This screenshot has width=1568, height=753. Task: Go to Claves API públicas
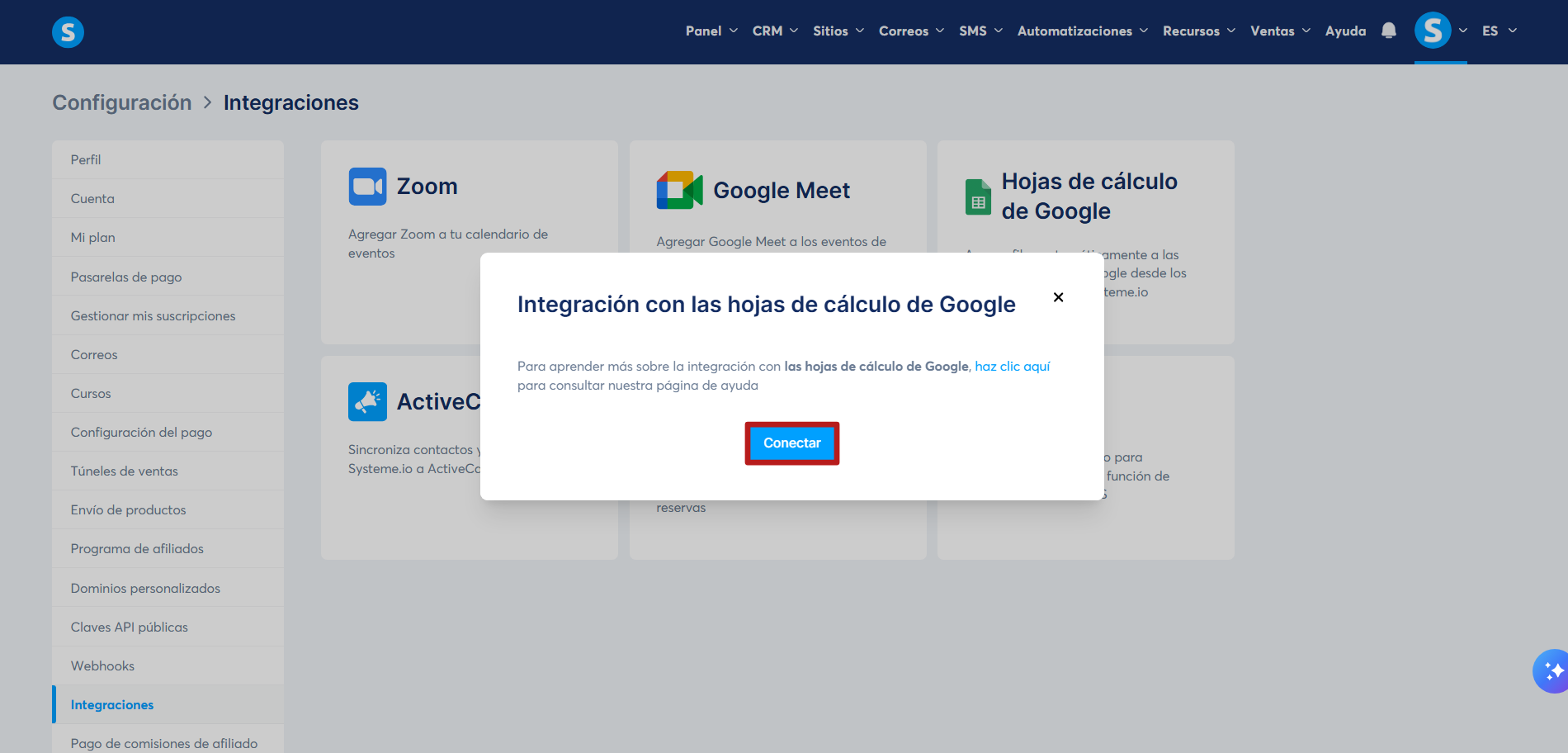(168, 627)
